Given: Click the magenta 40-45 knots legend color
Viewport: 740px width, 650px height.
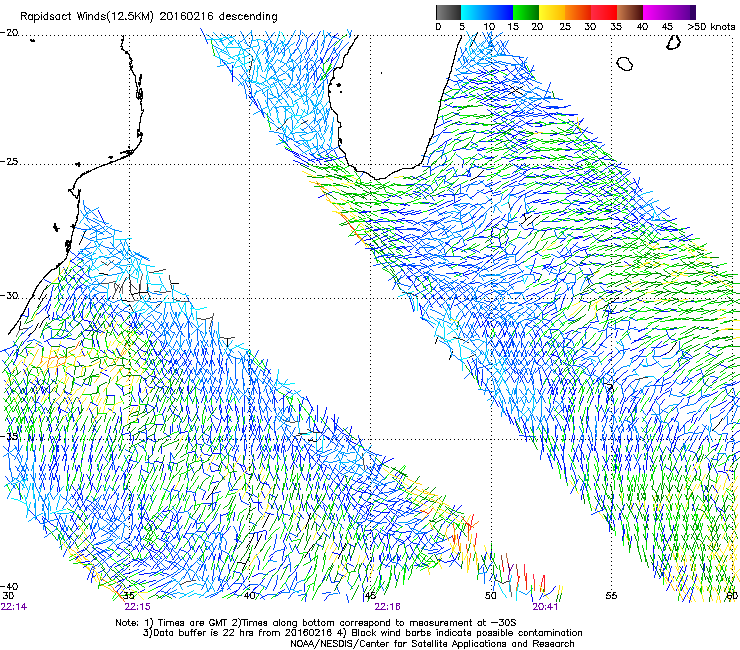Looking at the screenshot, I should tap(656, 12).
